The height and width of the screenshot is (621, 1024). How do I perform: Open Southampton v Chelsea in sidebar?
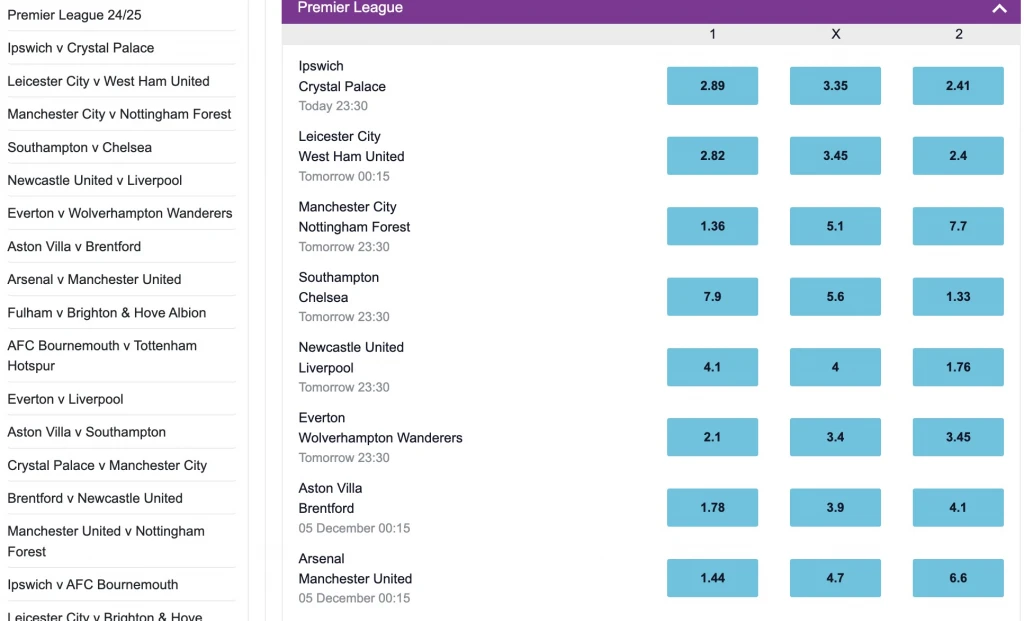(80, 147)
